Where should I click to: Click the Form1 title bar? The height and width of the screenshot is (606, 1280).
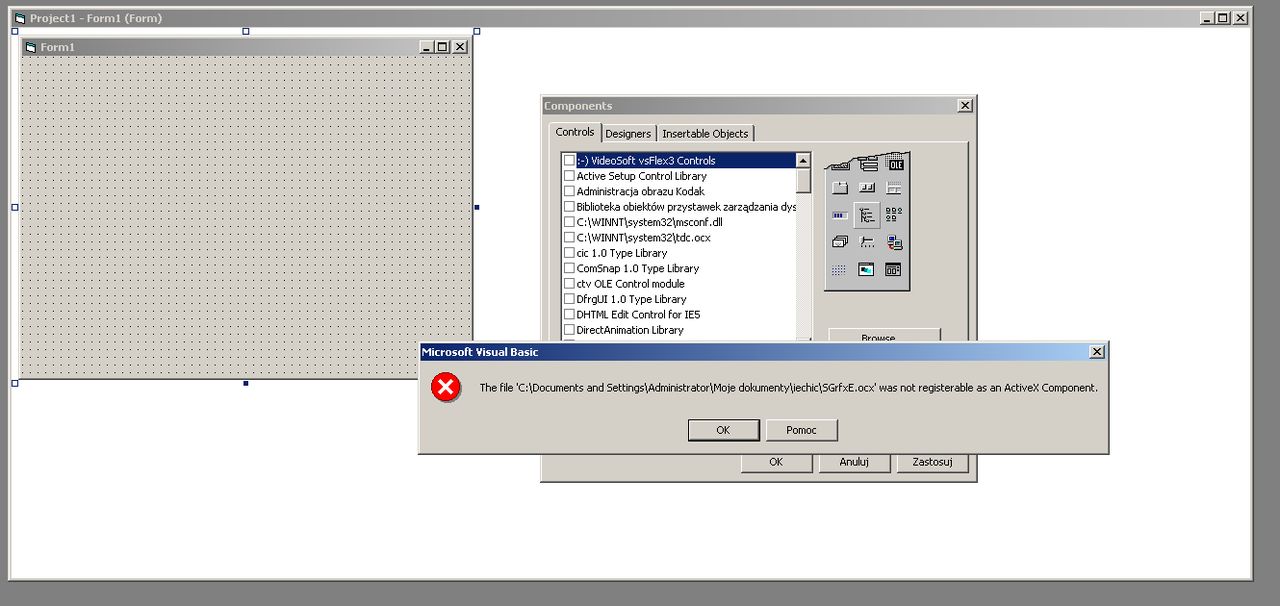(x=246, y=47)
